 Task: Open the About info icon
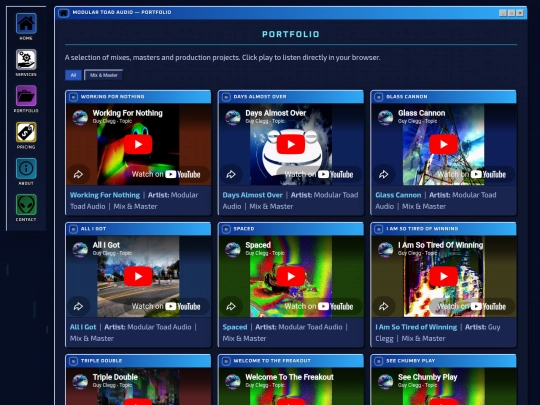click(x=26, y=168)
